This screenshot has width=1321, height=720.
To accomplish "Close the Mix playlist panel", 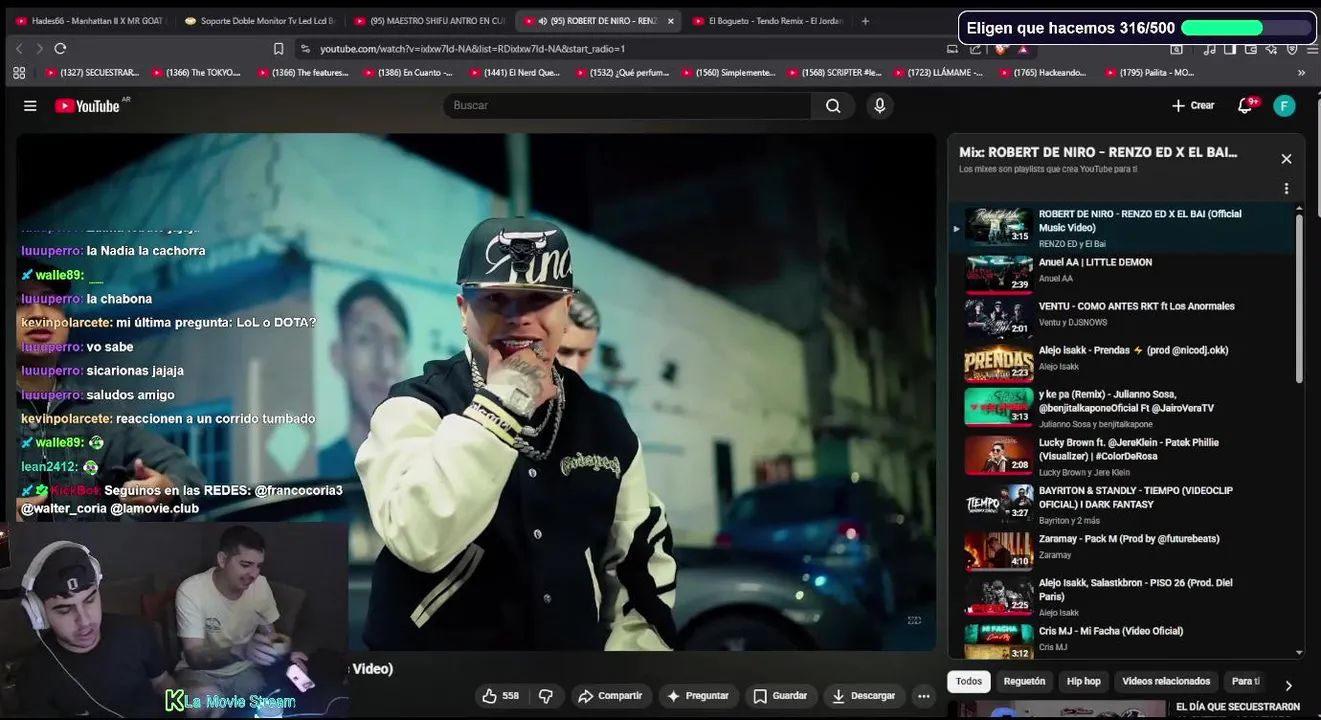I will pos(1286,159).
